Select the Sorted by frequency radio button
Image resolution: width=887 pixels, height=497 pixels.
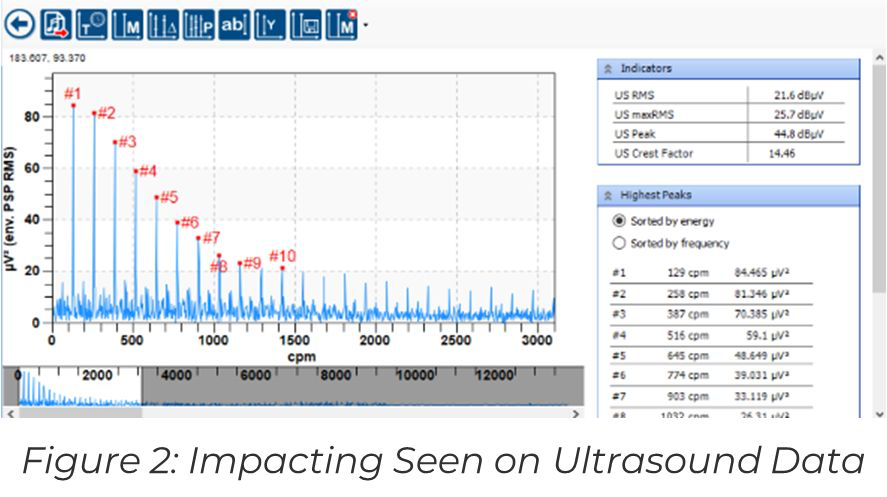click(x=619, y=243)
